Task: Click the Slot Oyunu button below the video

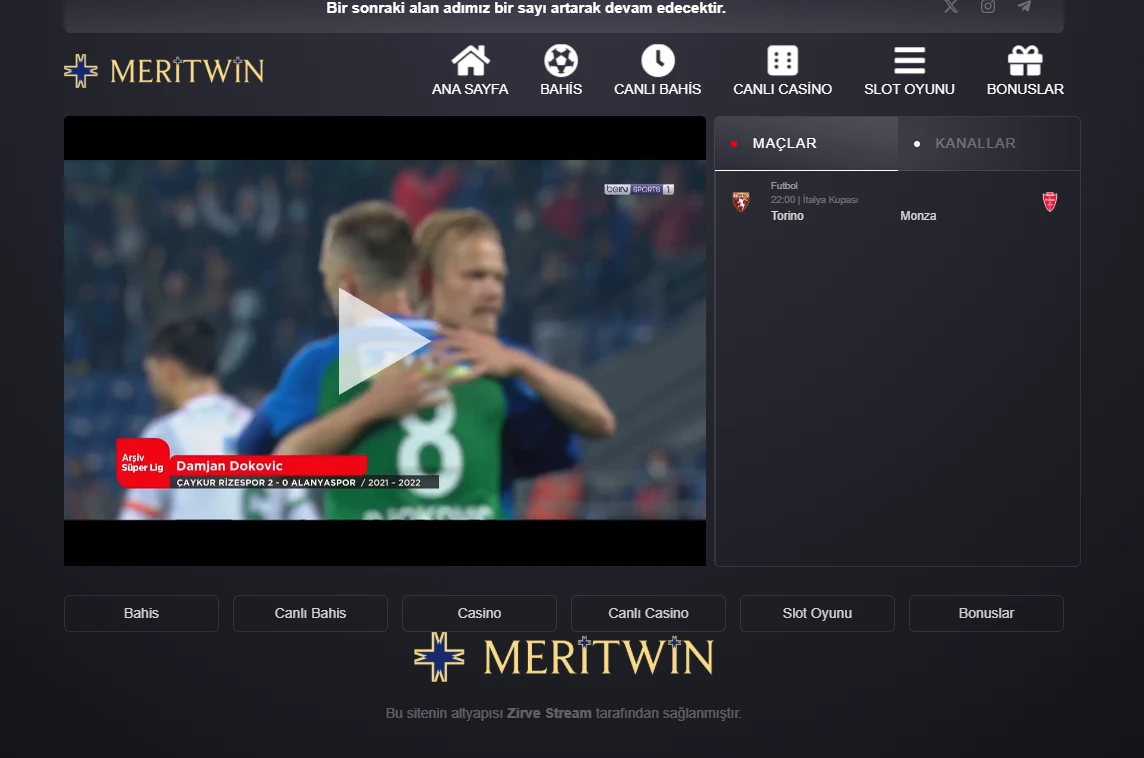Action: pyautogui.click(x=817, y=614)
